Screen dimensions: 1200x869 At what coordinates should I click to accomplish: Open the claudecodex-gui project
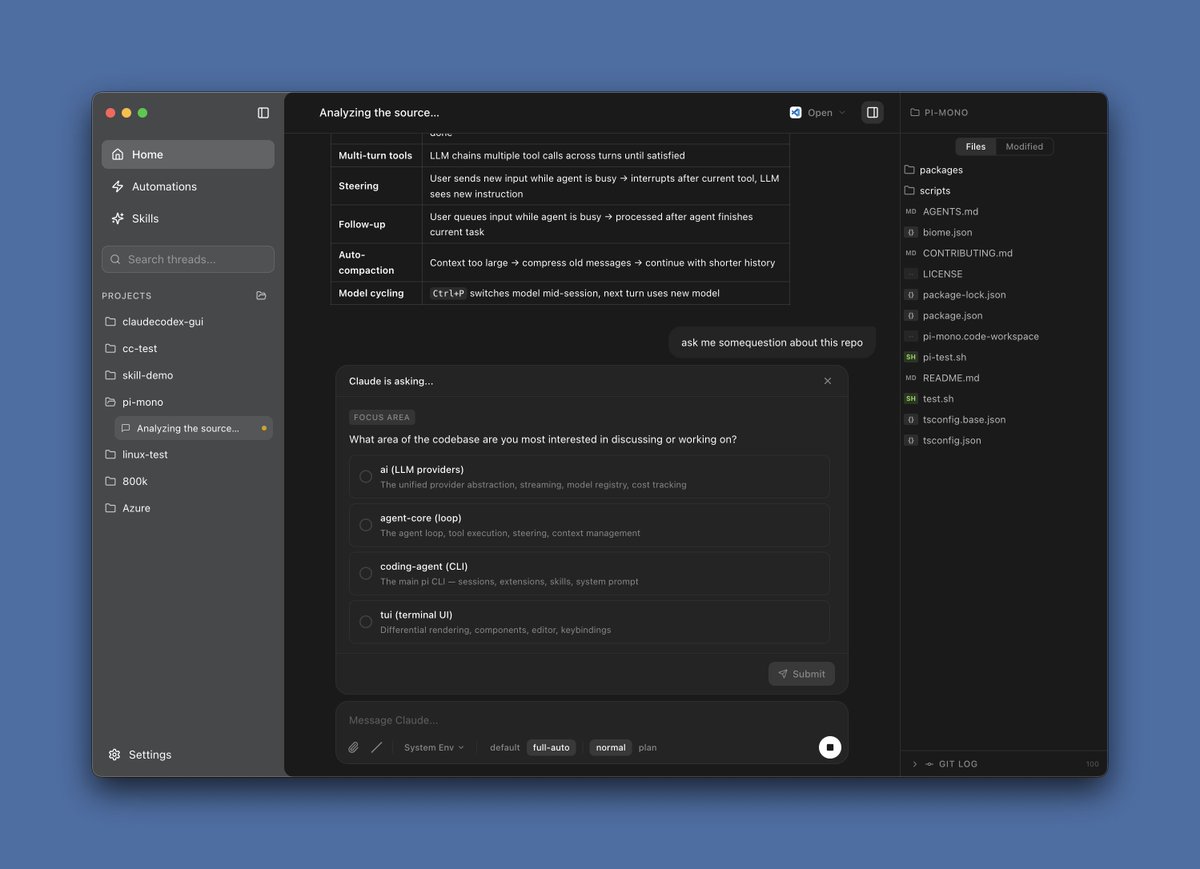point(188,322)
